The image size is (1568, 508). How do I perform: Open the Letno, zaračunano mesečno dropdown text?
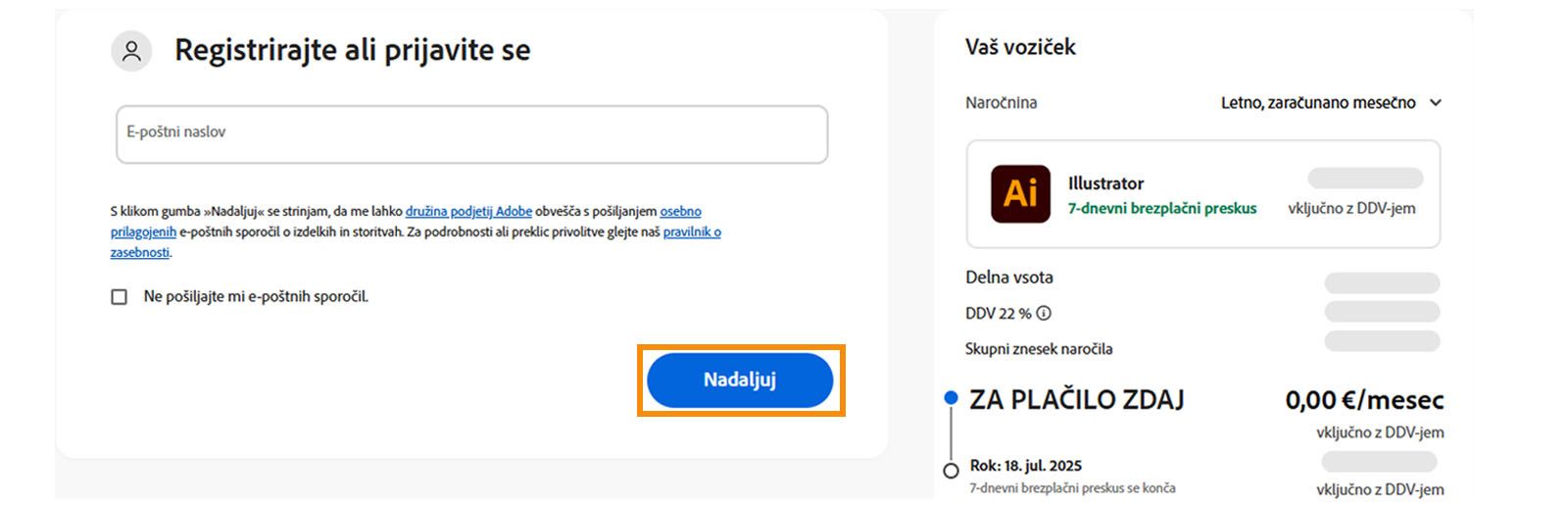[1317, 103]
